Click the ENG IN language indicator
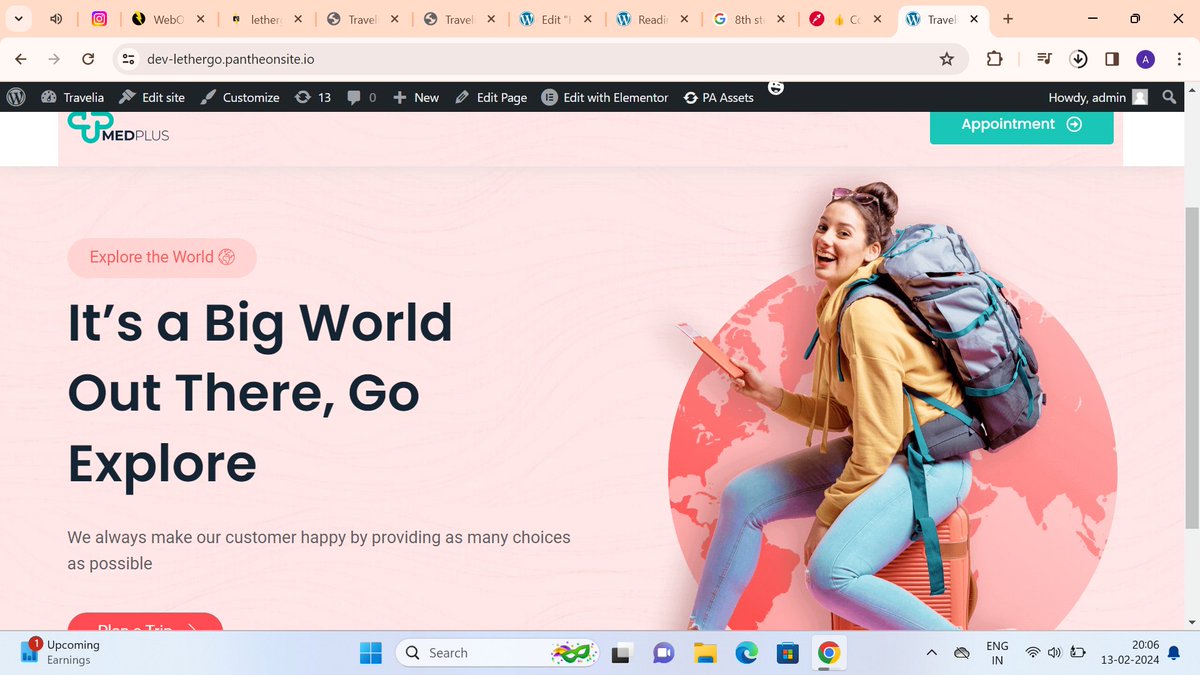 tap(997, 653)
